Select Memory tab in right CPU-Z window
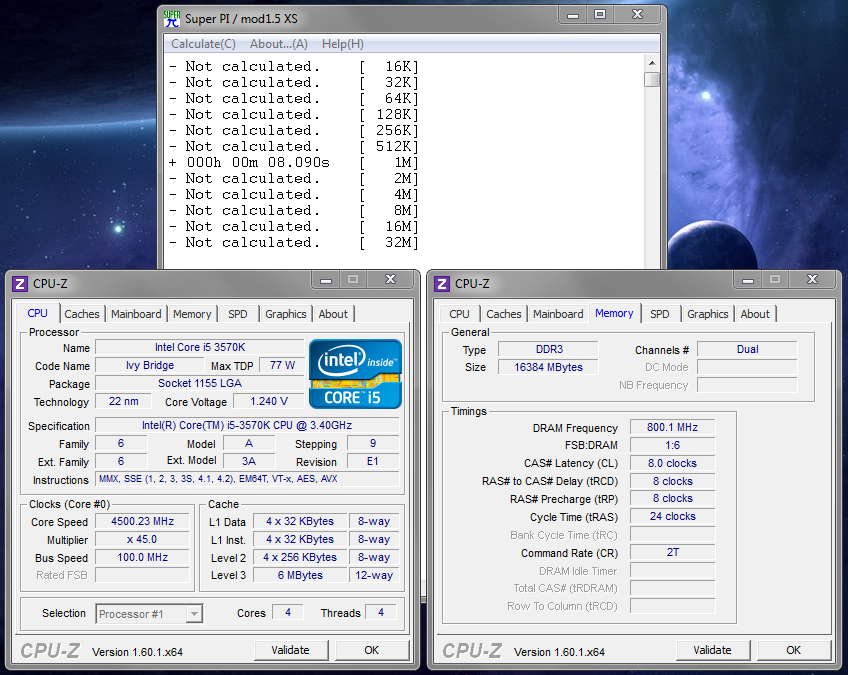This screenshot has height=675, width=848. click(x=614, y=313)
